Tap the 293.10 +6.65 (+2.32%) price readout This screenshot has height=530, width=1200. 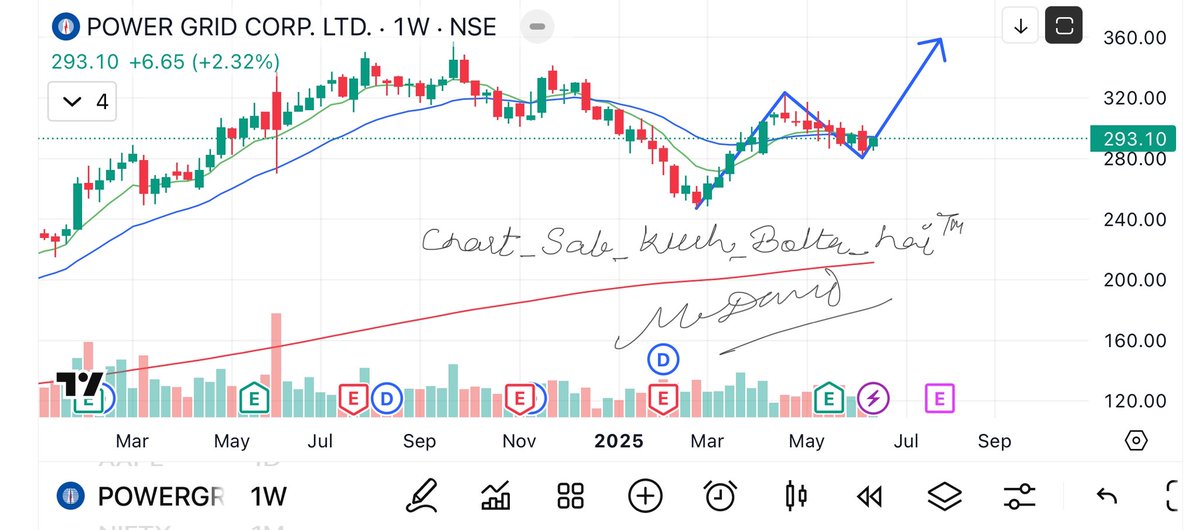[166, 62]
